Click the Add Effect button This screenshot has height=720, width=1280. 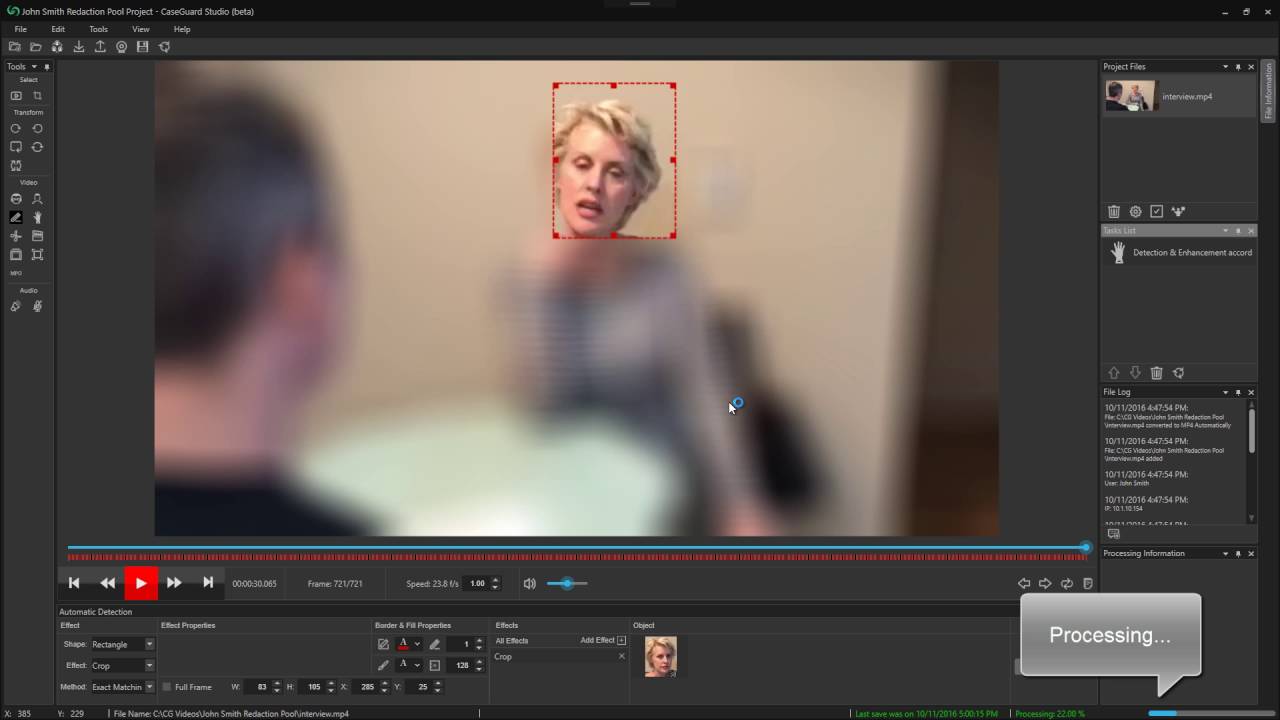tap(602, 641)
